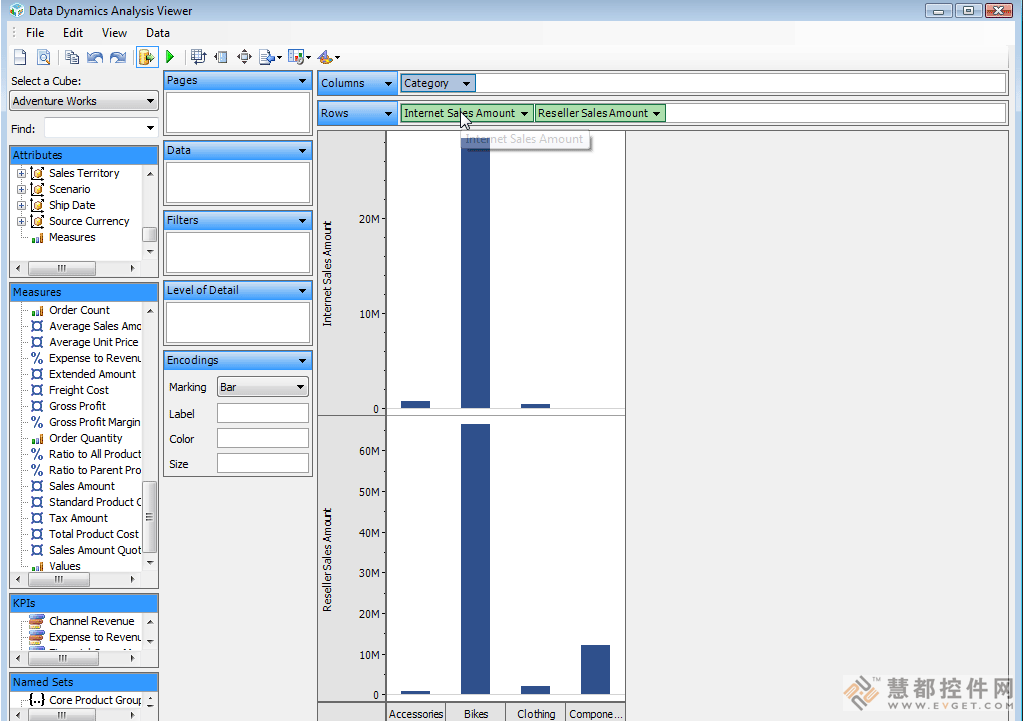The image size is (1023, 721).
Task: Select the Sales Amount measure
Action: pyautogui.click(x=82, y=486)
